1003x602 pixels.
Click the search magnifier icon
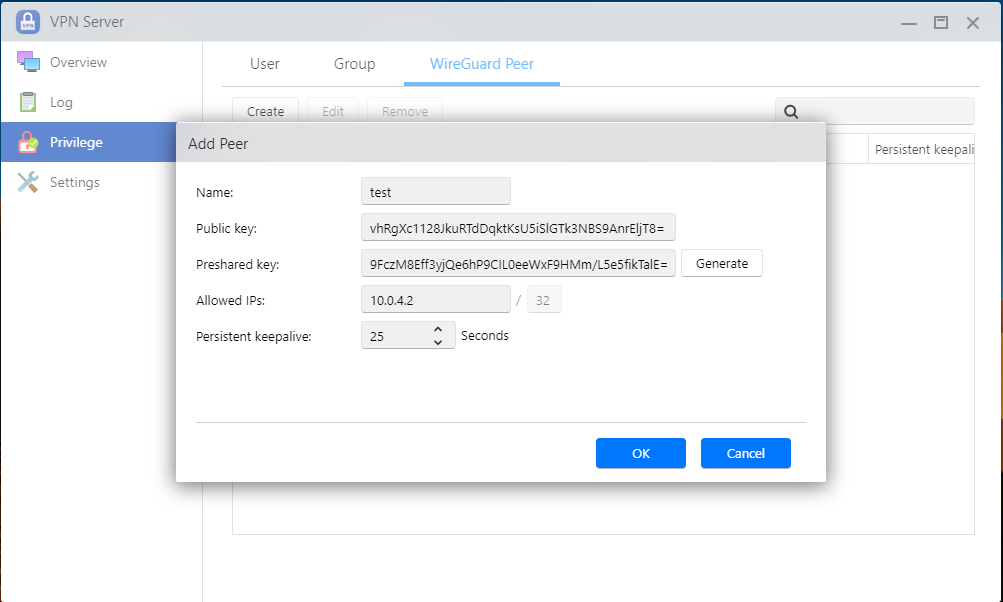791,112
